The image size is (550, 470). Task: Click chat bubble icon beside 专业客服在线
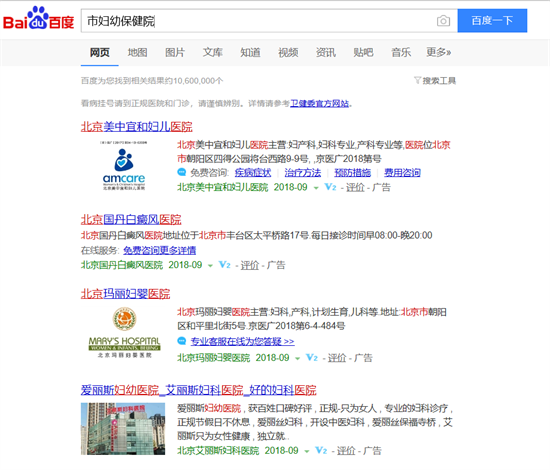click(181, 341)
